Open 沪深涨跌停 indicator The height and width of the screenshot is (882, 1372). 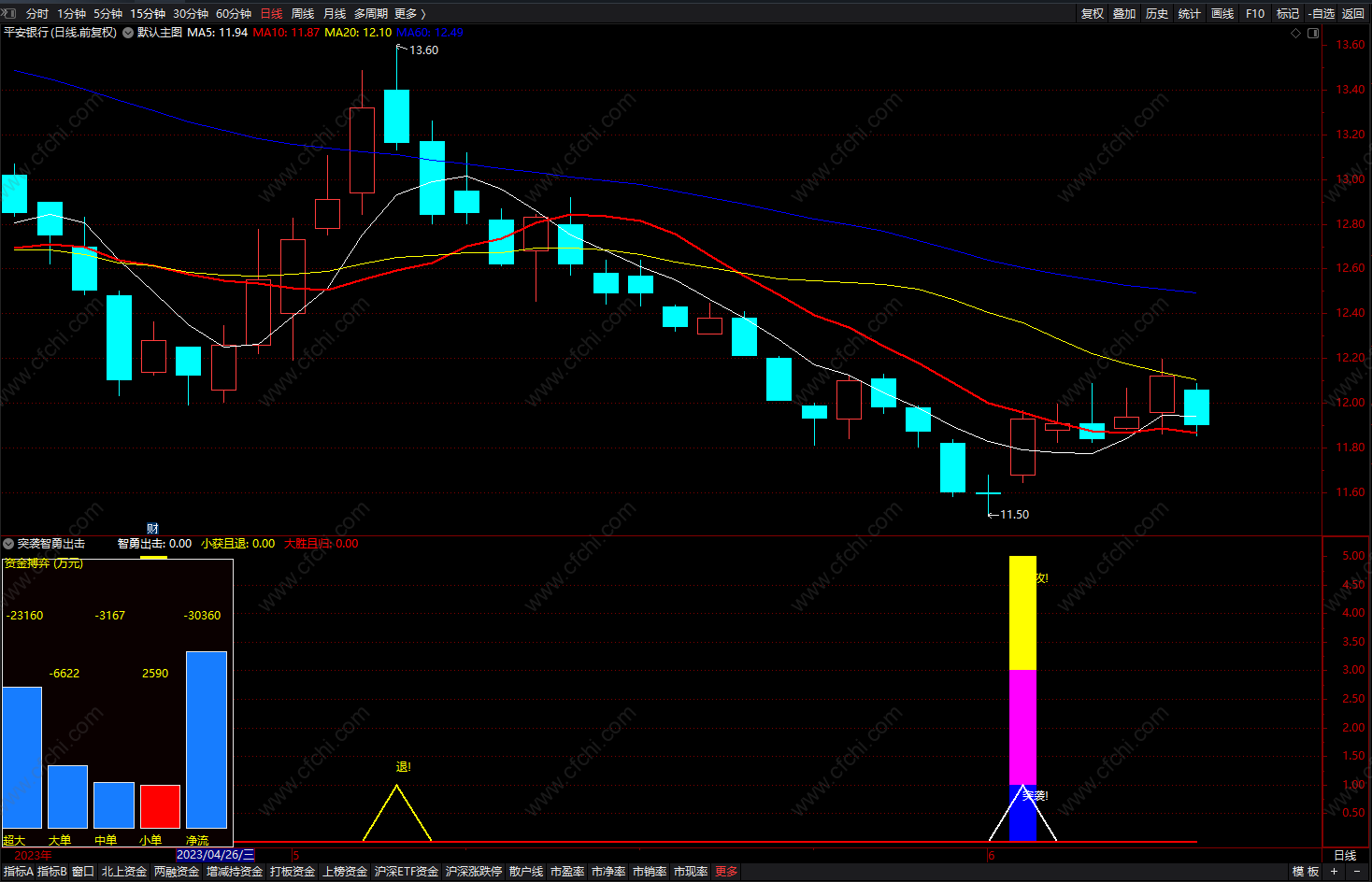tap(474, 872)
